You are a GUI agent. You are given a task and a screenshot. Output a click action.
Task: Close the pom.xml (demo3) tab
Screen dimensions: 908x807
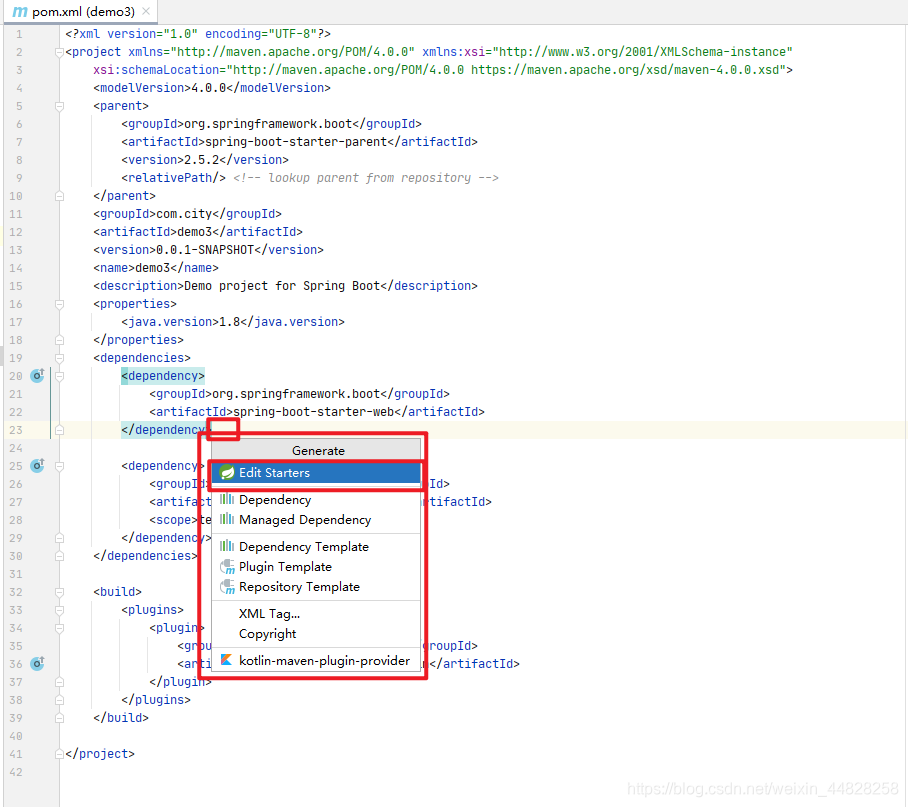click(x=147, y=11)
